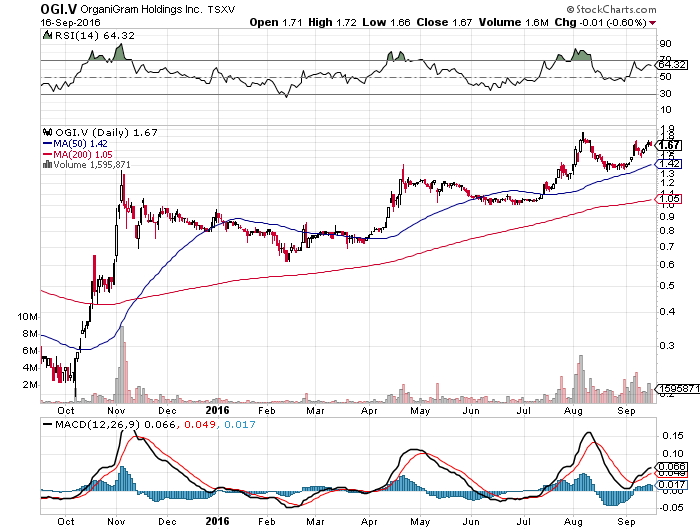Click the Close 1.67 value in header
Viewport: 700px width, 530px height.
point(444,22)
